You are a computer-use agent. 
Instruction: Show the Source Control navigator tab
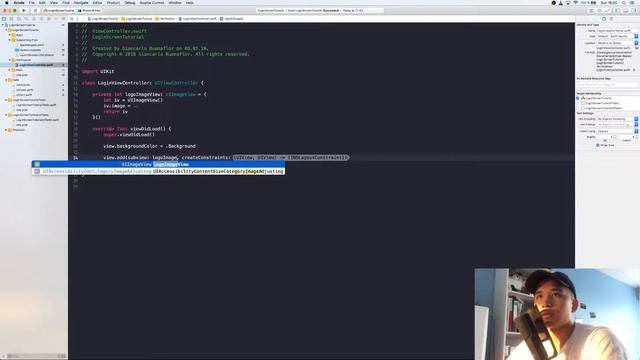(x=11, y=19)
